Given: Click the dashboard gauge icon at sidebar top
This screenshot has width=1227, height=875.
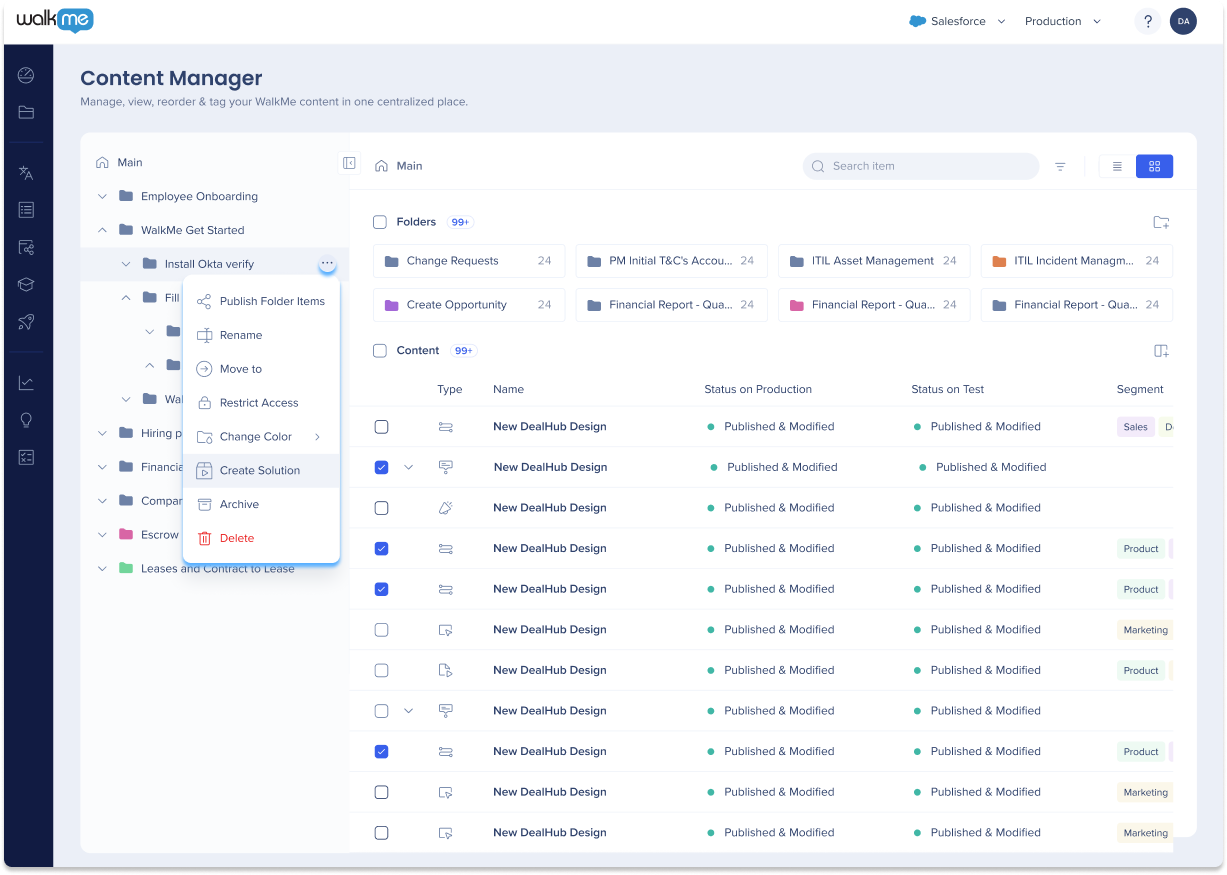Looking at the screenshot, I should click(26, 75).
